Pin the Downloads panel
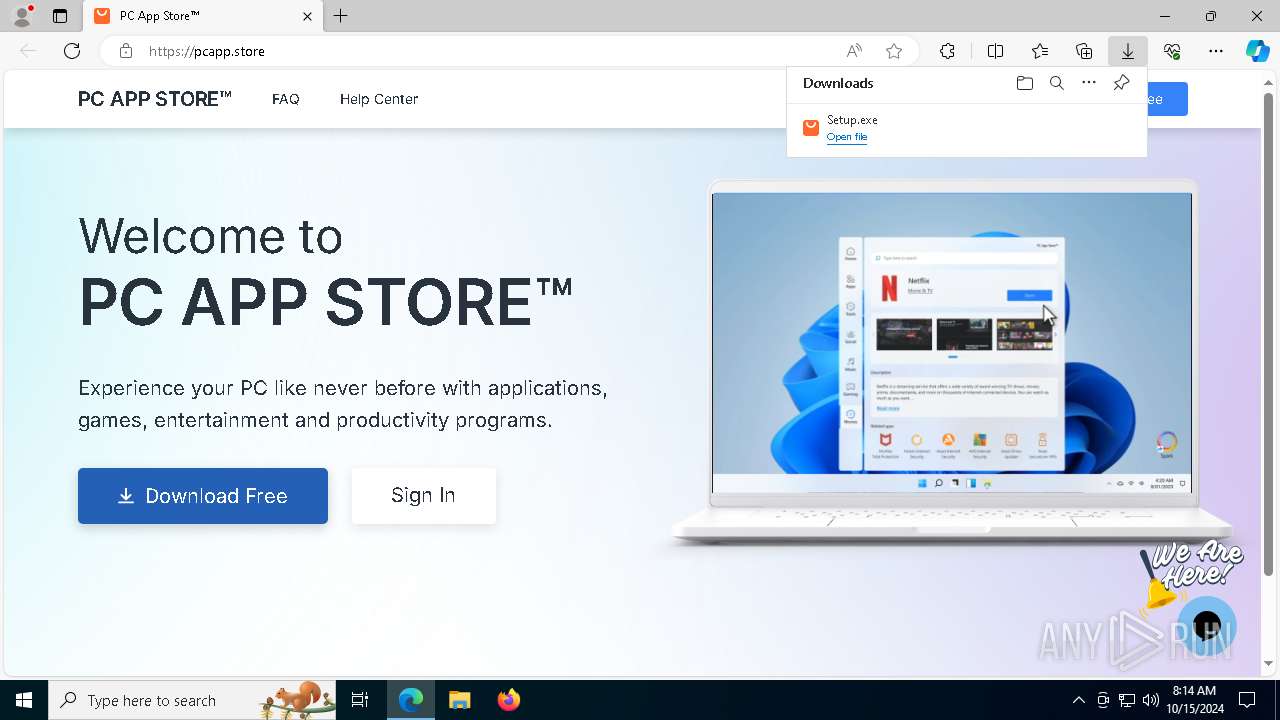Image resolution: width=1280 pixels, height=720 pixels. pyautogui.click(x=1121, y=83)
